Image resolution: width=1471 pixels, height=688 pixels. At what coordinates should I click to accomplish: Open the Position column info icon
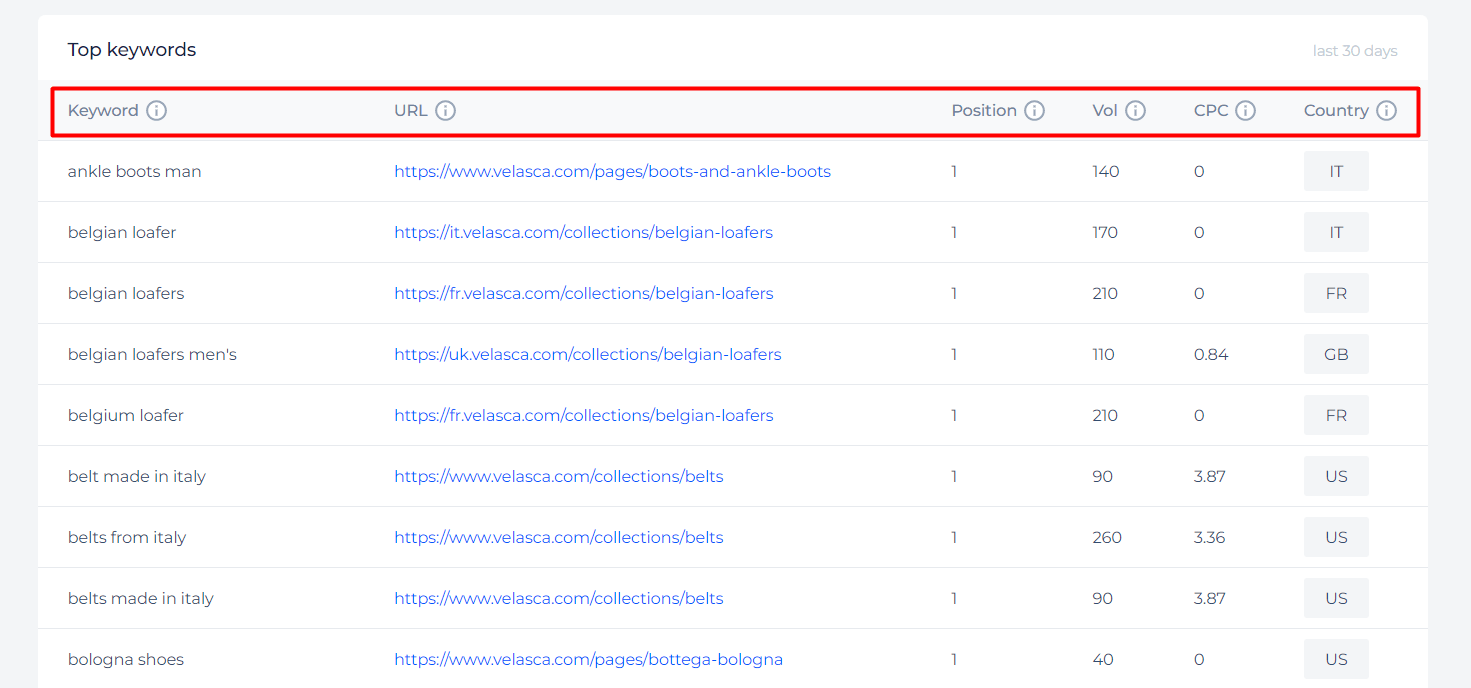coord(1034,111)
